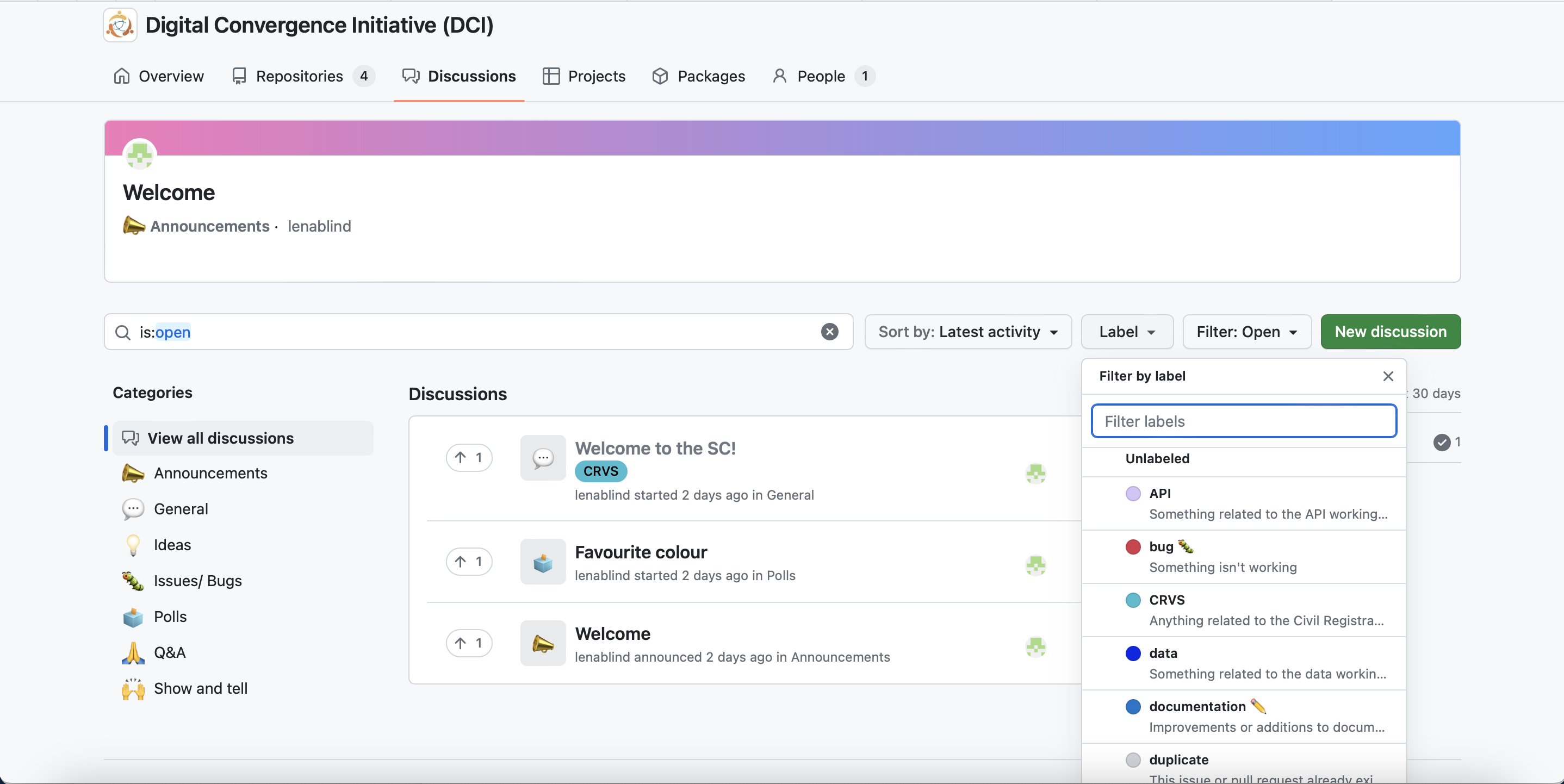
Task: Start a New discussion
Action: [x=1391, y=332]
